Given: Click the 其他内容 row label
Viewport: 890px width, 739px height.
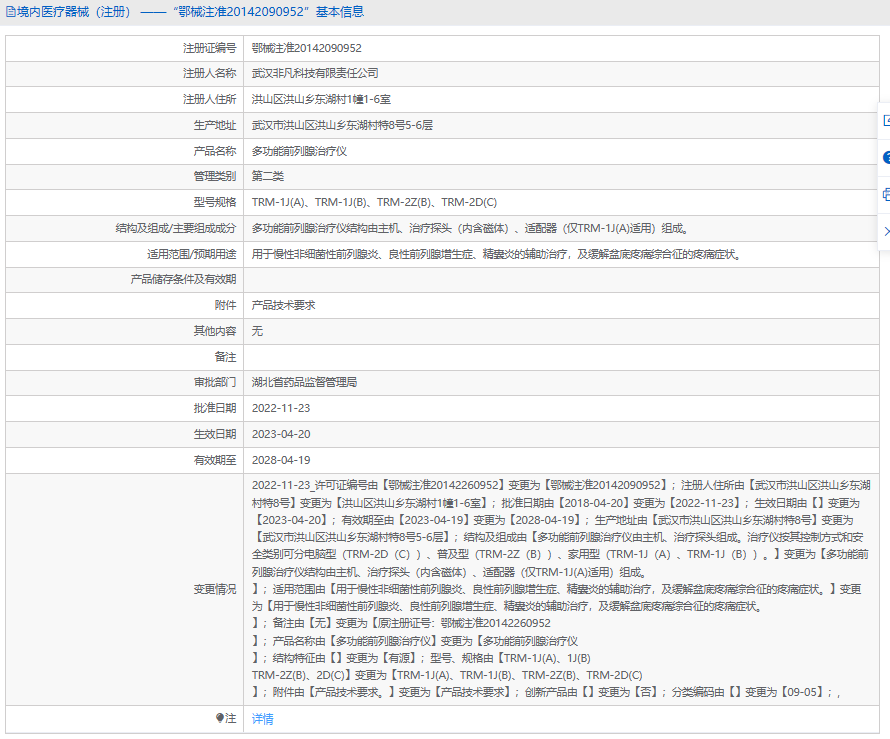Looking at the screenshot, I should tap(215, 331).
